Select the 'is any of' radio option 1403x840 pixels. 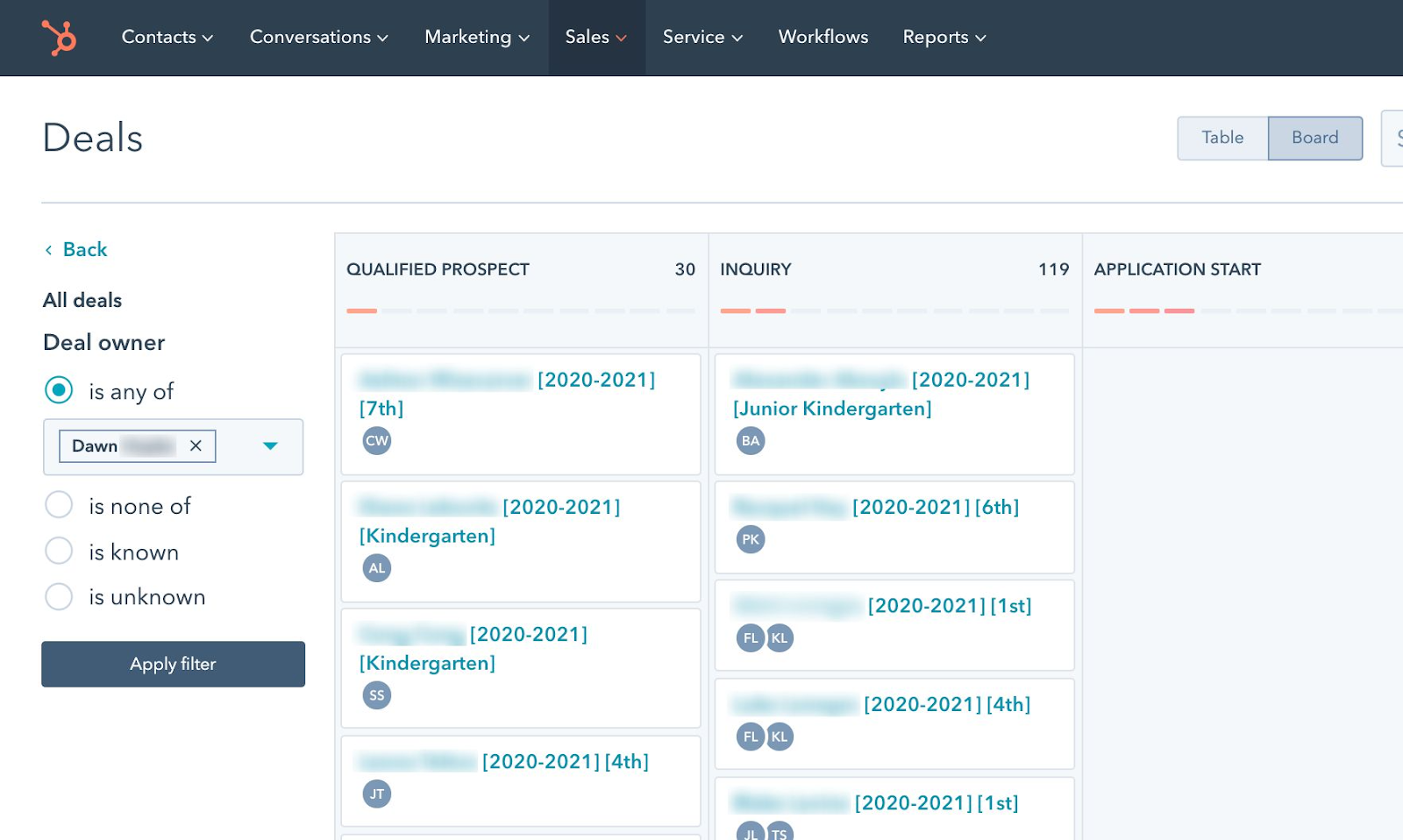[59, 390]
